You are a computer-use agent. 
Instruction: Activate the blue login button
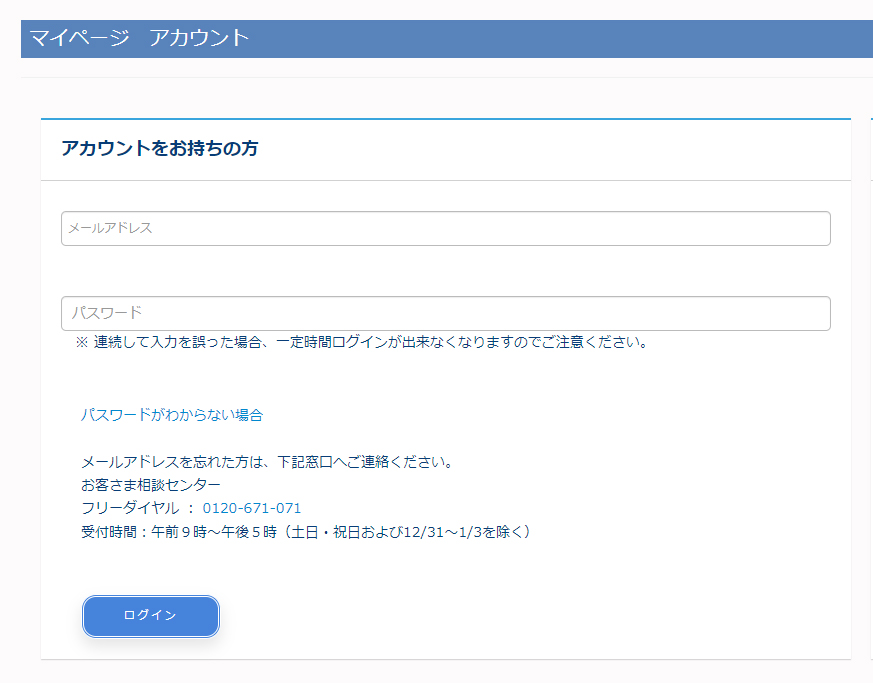click(150, 616)
